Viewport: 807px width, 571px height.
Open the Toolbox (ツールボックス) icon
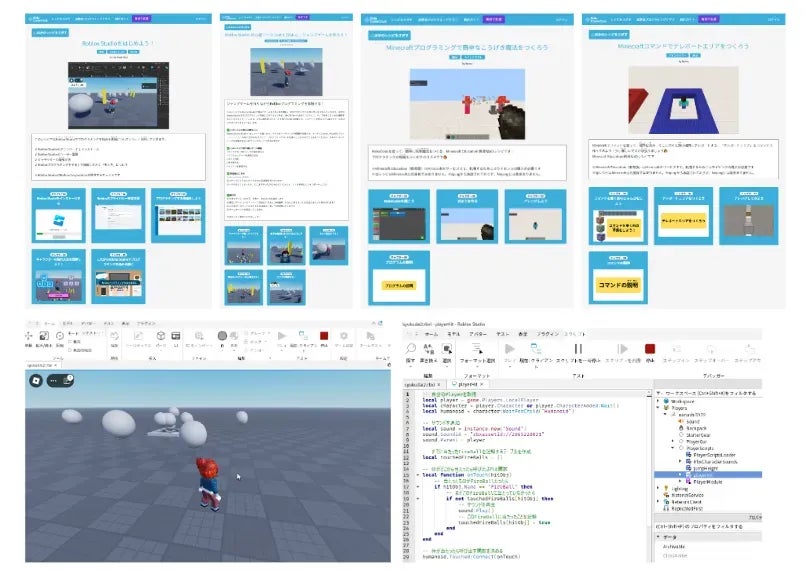(138, 336)
